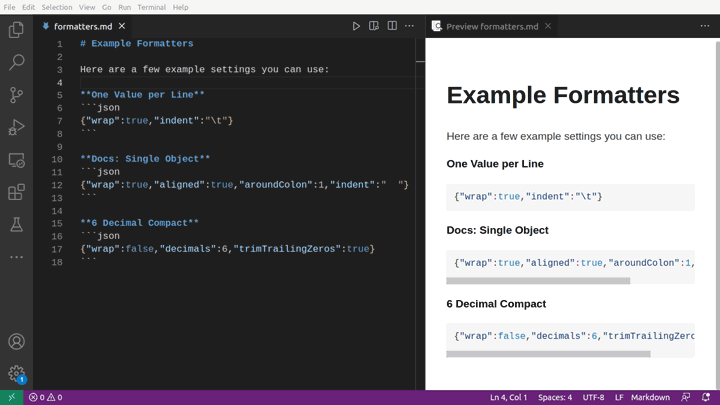Click '**6 Decimal Compact**' in editor
This screenshot has width=720, height=405.
pyautogui.click(x=140, y=223)
